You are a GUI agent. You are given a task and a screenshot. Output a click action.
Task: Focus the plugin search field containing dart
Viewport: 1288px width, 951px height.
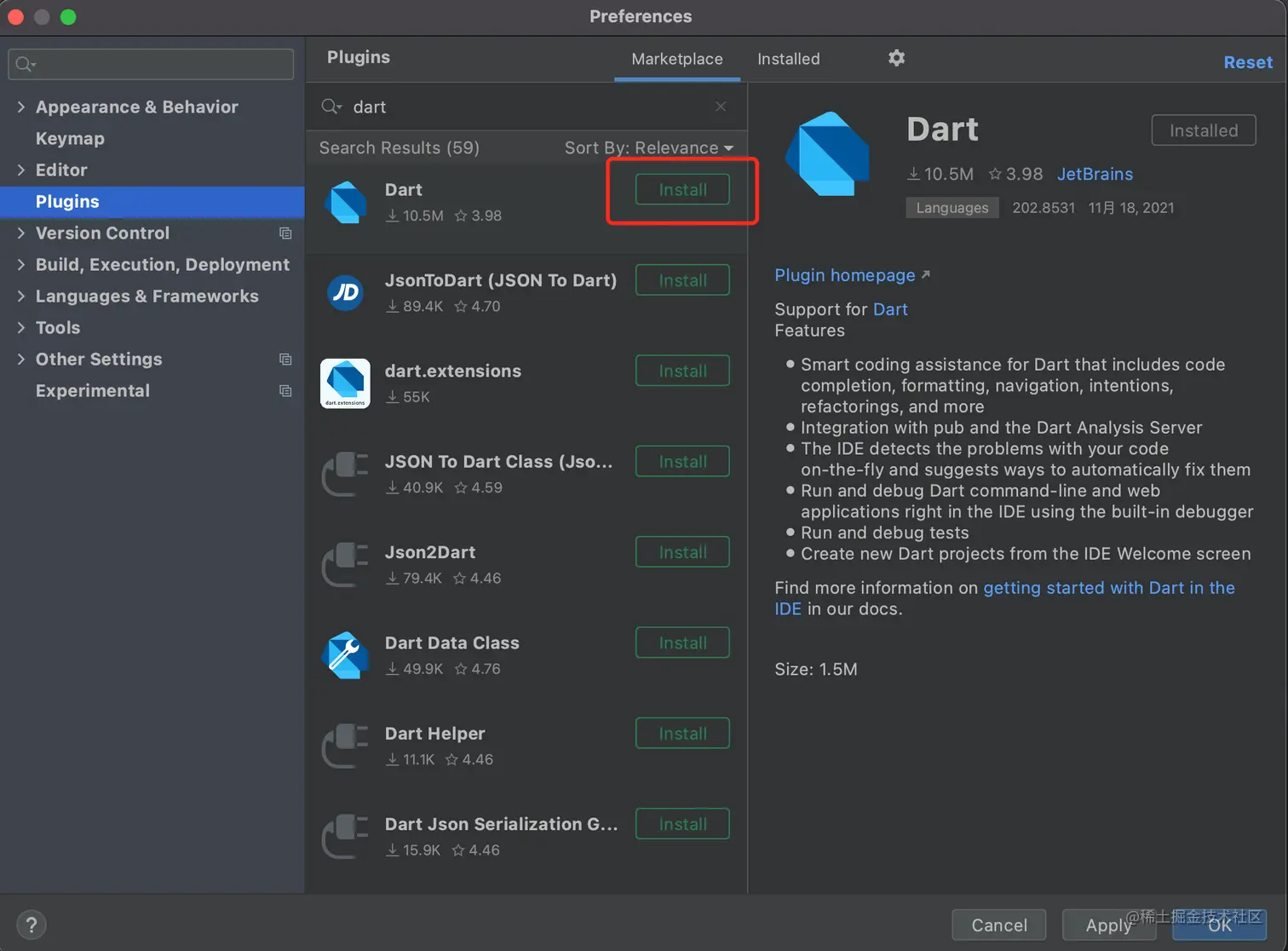click(526, 107)
